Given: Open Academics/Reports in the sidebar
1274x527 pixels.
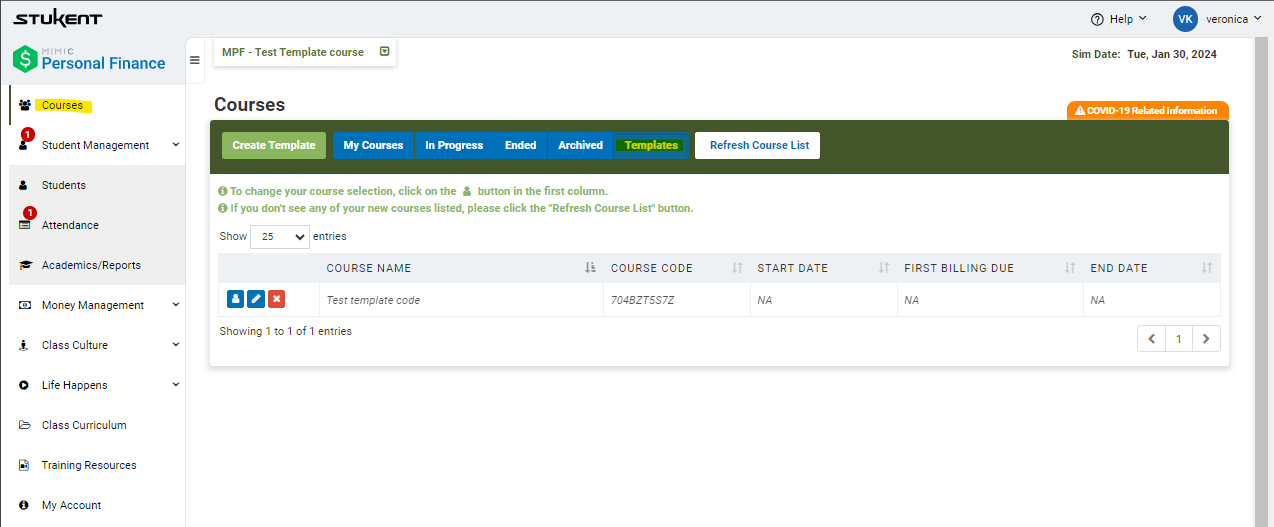Looking at the screenshot, I should (93, 265).
